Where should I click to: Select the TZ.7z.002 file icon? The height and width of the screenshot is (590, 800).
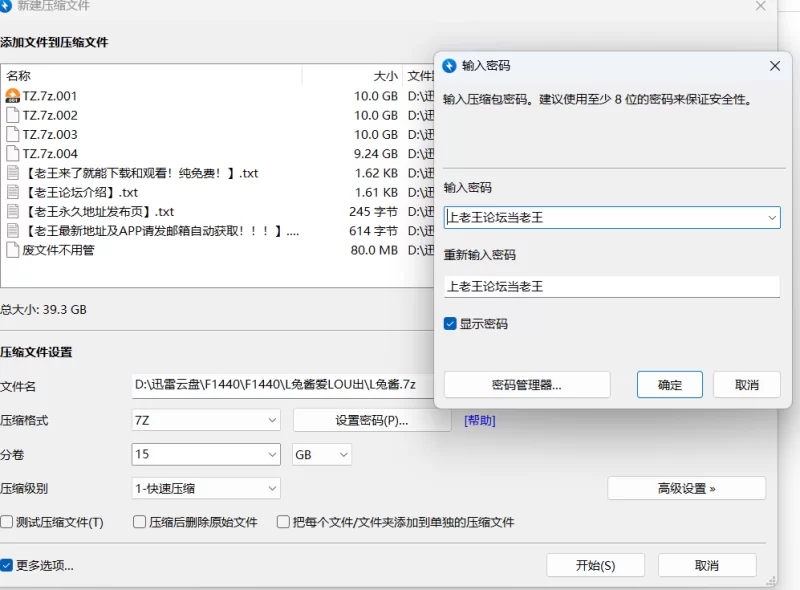click(13, 115)
